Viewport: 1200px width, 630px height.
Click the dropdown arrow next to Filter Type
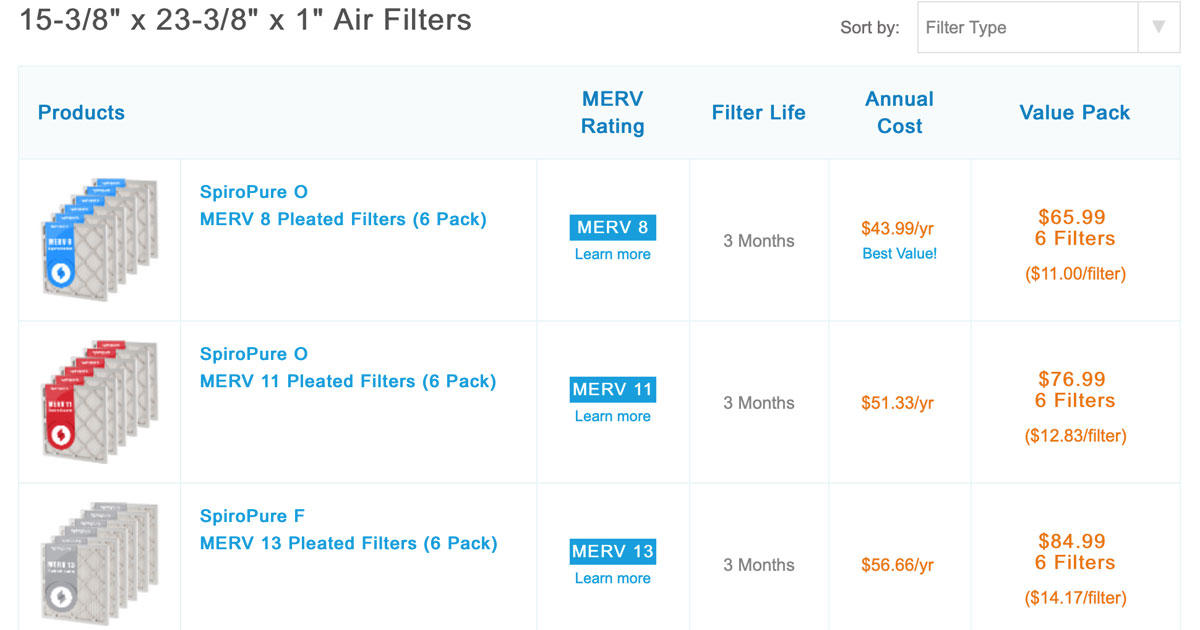pyautogui.click(x=1159, y=27)
